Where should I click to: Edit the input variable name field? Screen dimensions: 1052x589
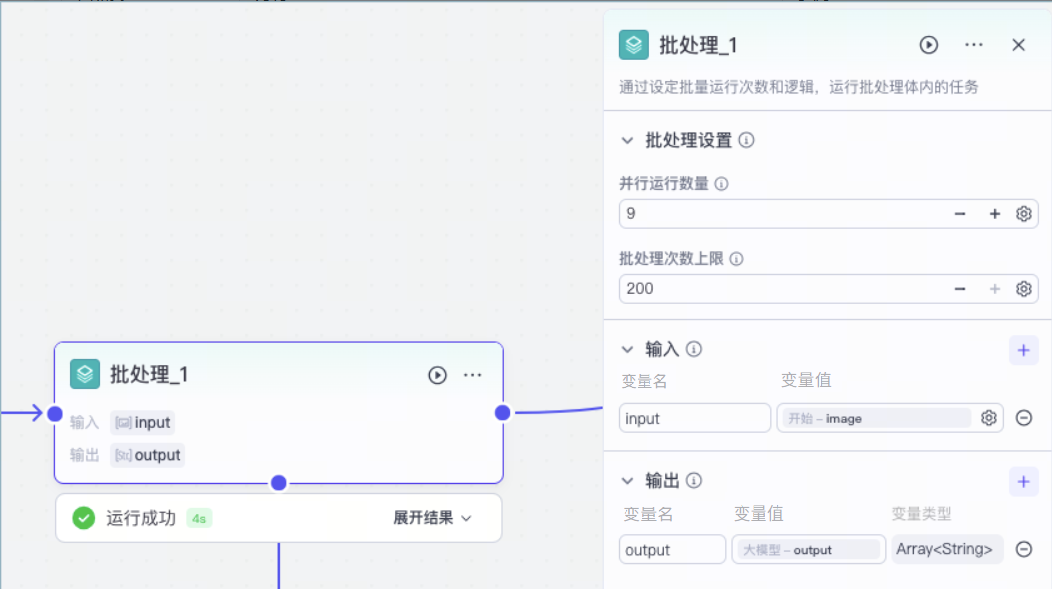tap(694, 418)
